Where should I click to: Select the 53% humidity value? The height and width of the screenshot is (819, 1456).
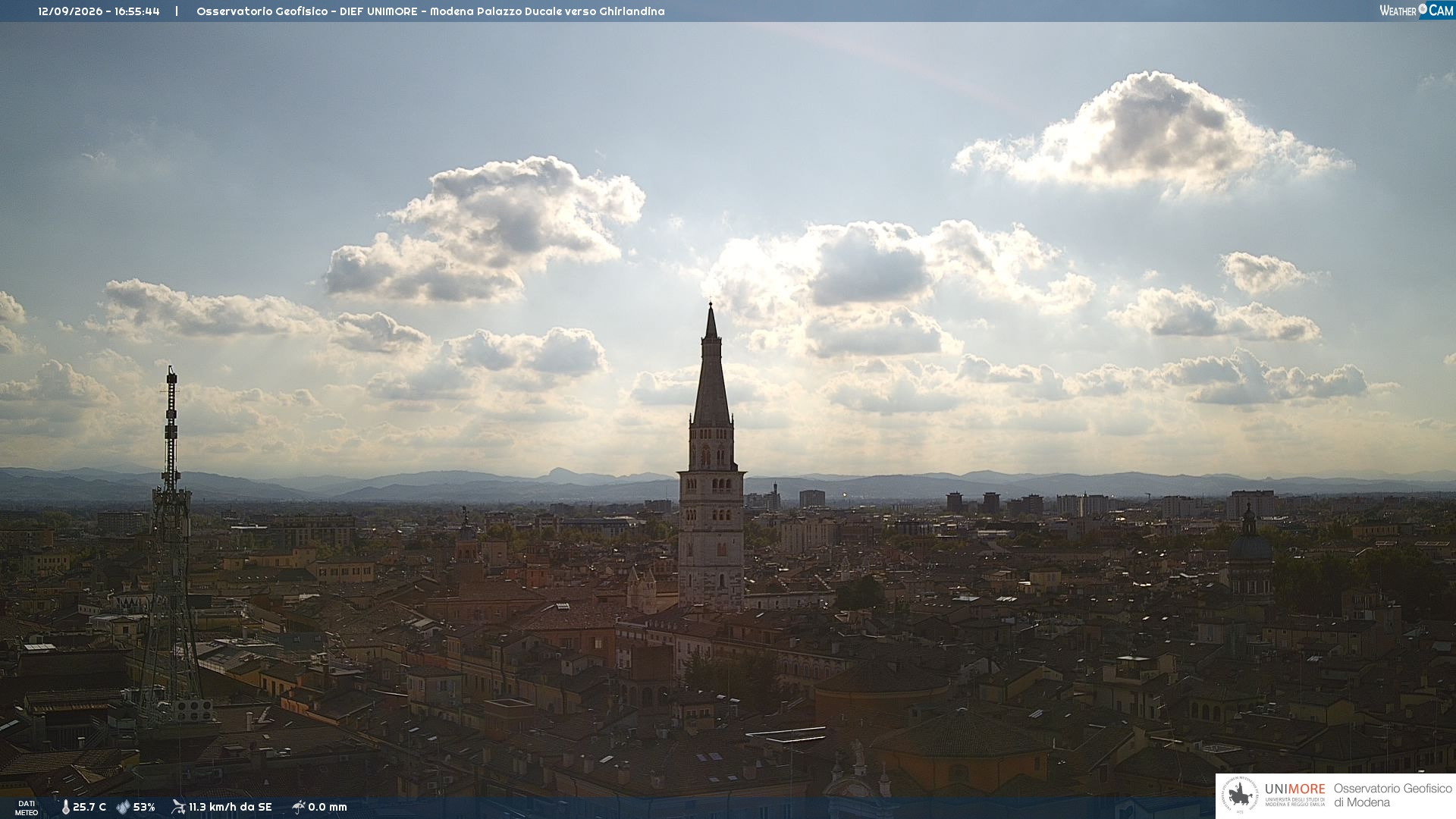[x=144, y=808]
